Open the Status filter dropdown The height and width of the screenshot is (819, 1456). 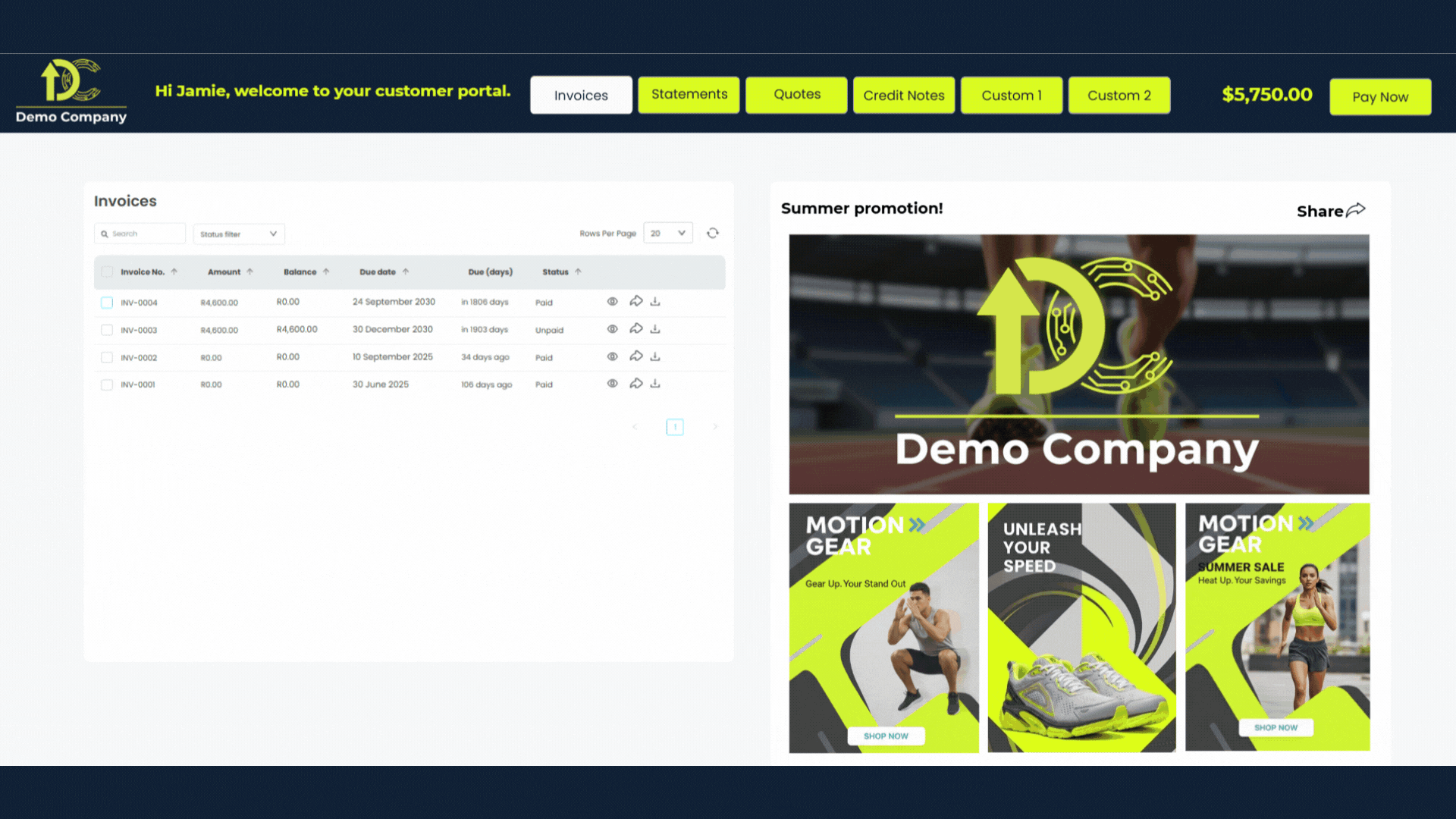pos(238,234)
